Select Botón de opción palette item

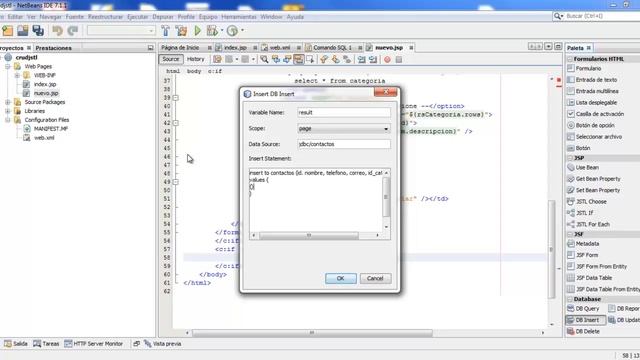point(591,125)
